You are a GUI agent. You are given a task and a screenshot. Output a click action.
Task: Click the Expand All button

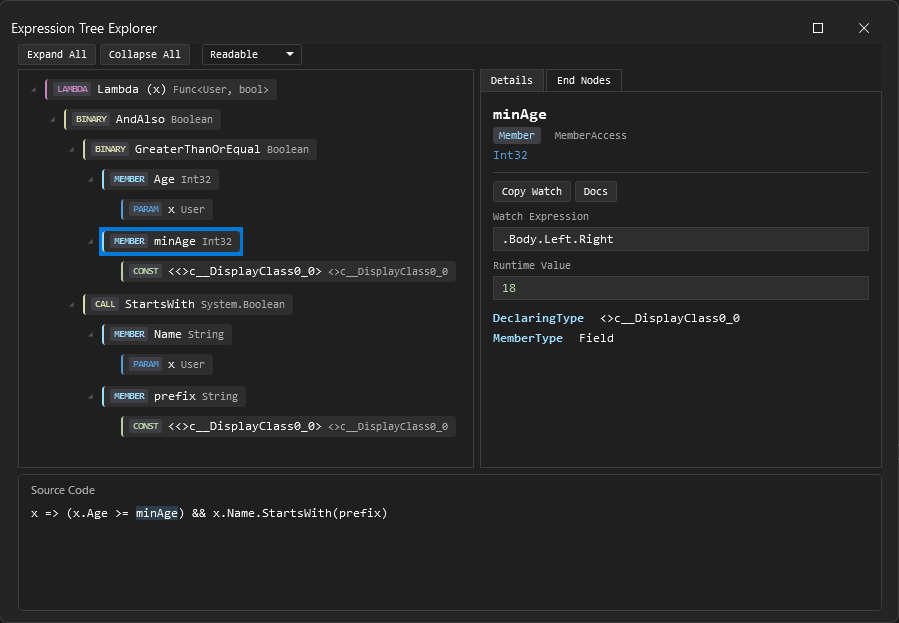pos(57,54)
